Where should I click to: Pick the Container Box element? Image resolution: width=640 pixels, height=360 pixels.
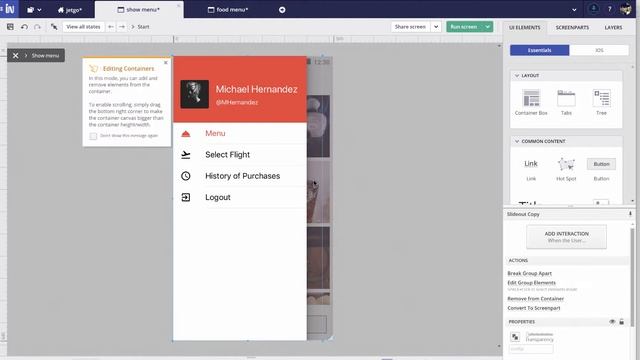pos(531,102)
